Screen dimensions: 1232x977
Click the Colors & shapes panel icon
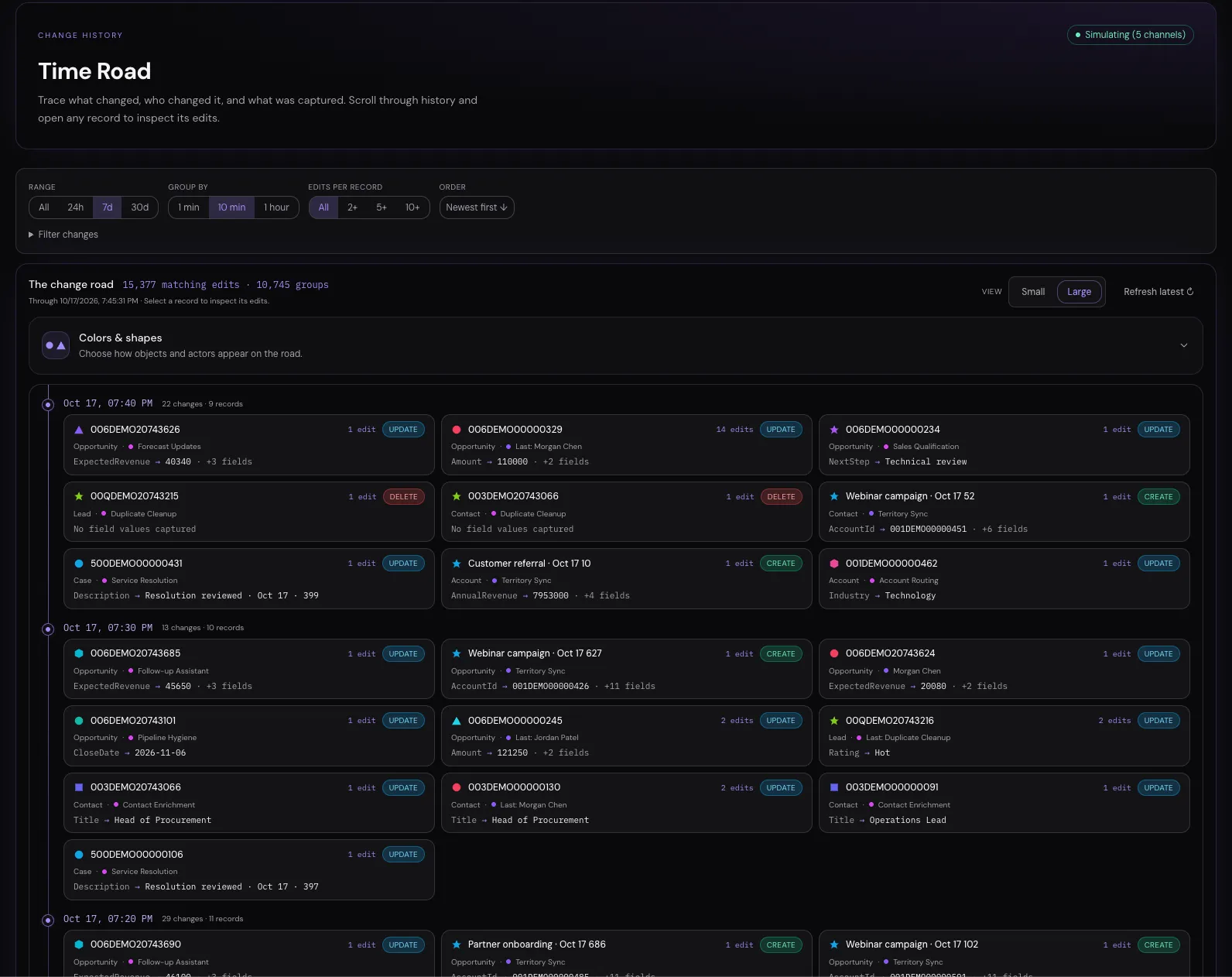click(56, 345)
